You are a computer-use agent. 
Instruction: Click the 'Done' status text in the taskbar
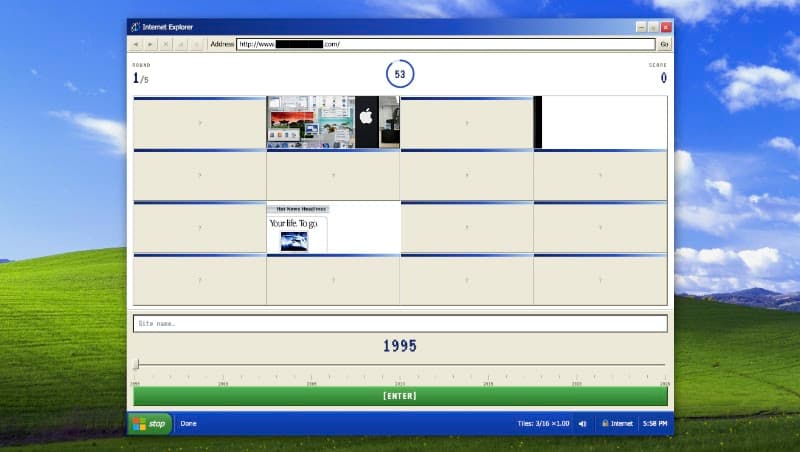tap(188, 423)
